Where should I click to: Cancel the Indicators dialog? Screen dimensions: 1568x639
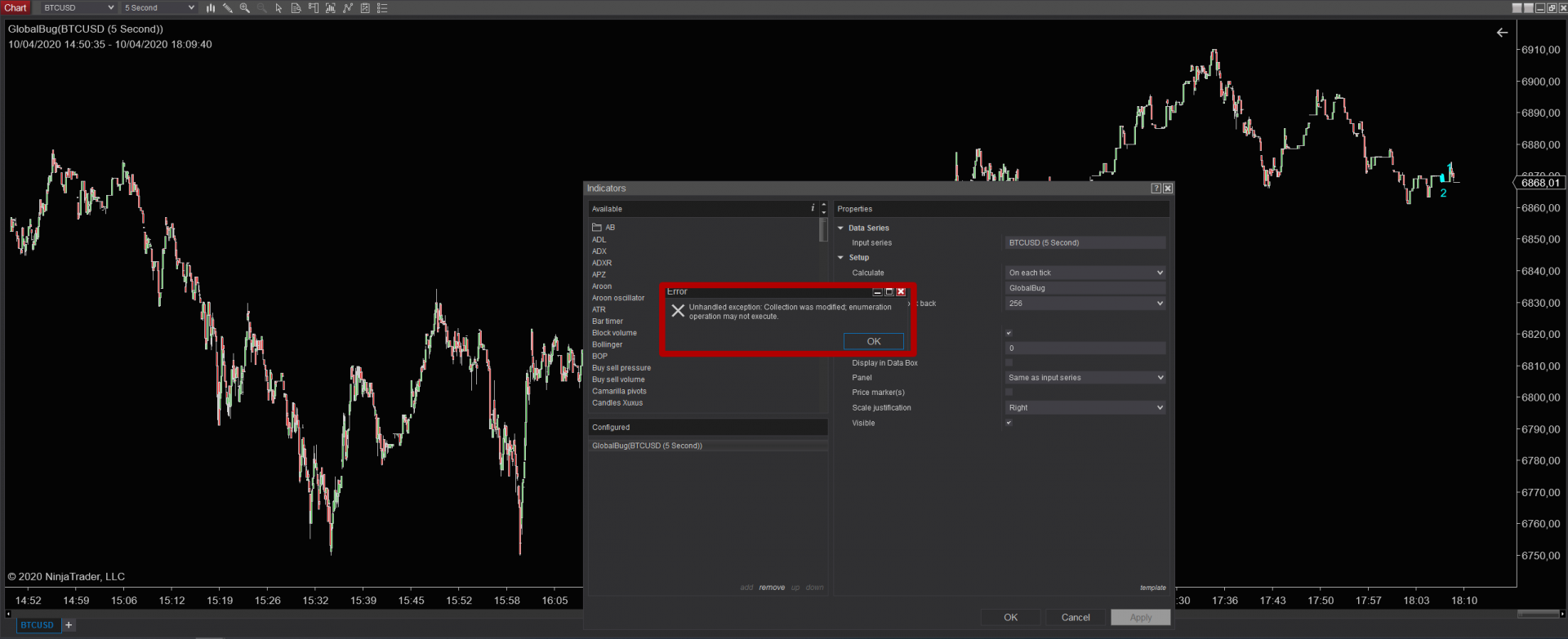(1076, 618)
